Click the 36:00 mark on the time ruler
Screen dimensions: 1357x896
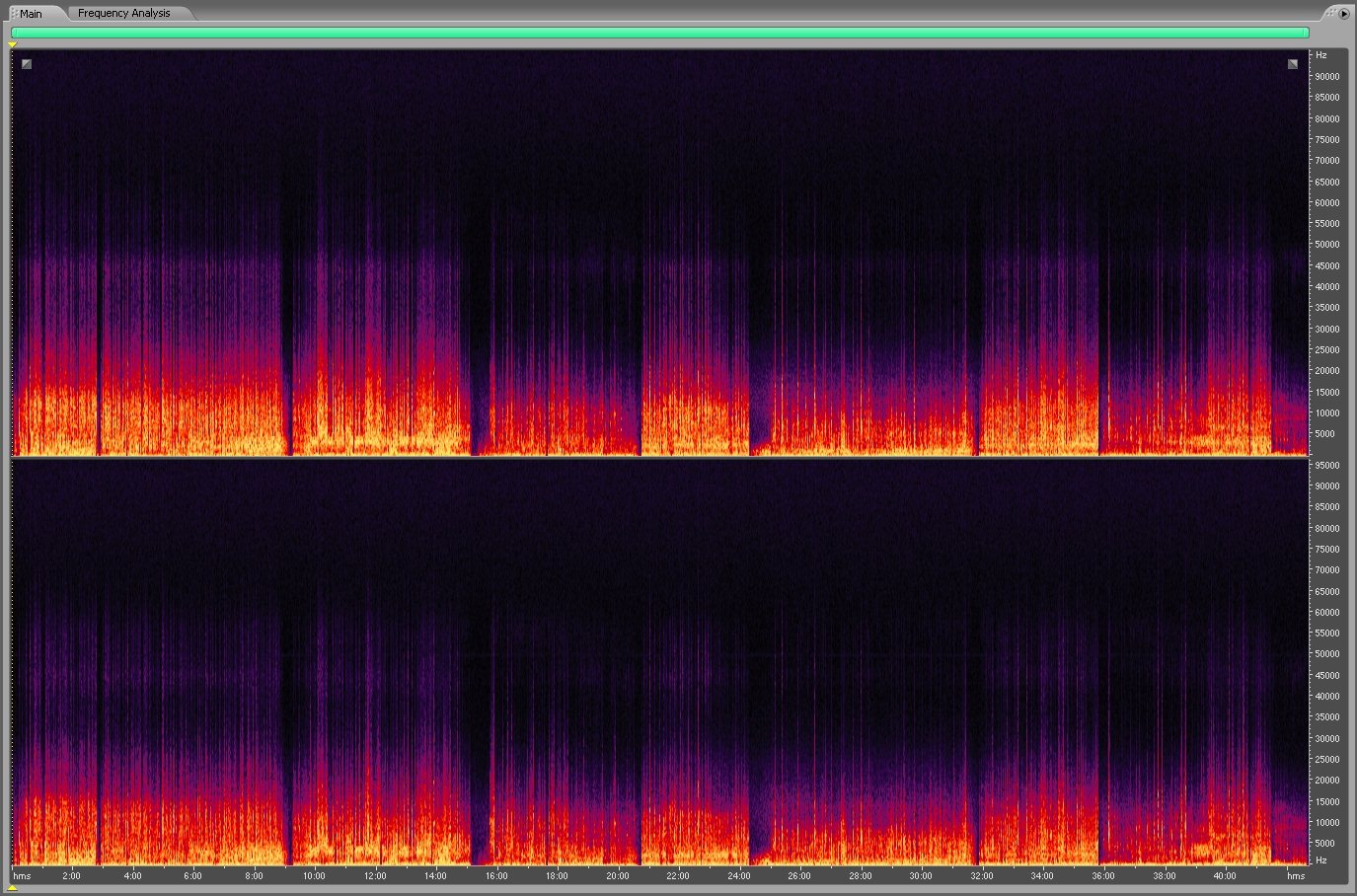[1102, 875]
